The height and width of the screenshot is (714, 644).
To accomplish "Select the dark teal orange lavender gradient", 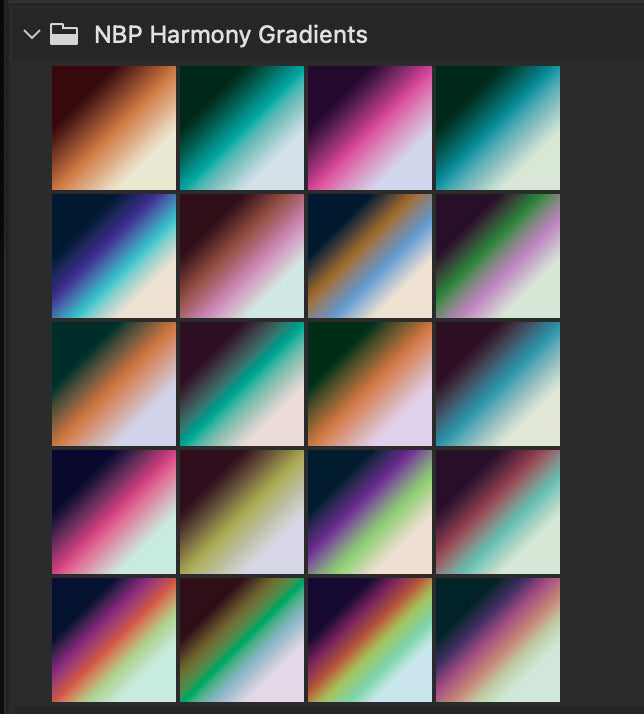I will click(x=114, y=384).
